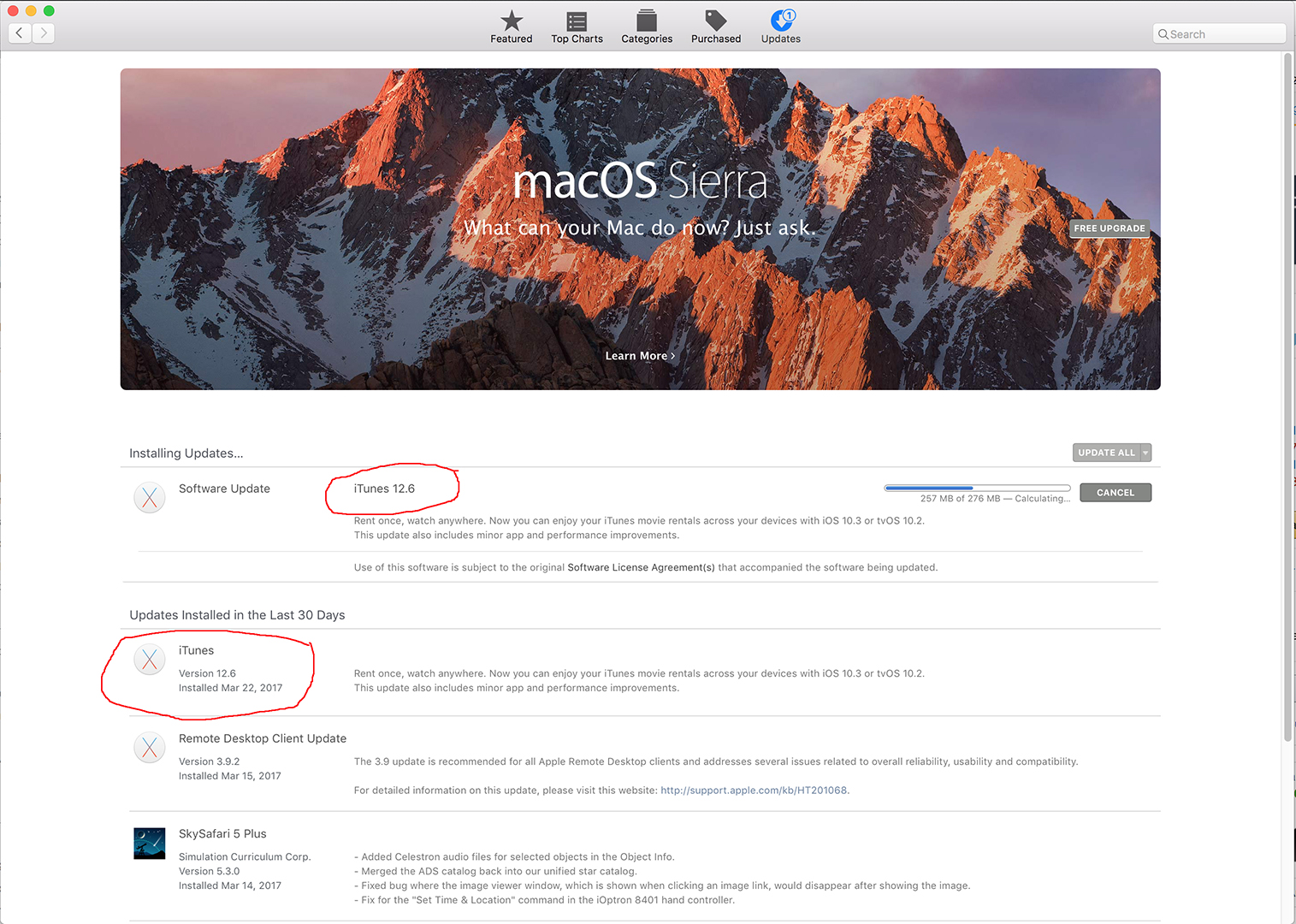This screenshot has height=924, width=1296.
Task: Click into the Search field
Action: (x=1219, y=34)
